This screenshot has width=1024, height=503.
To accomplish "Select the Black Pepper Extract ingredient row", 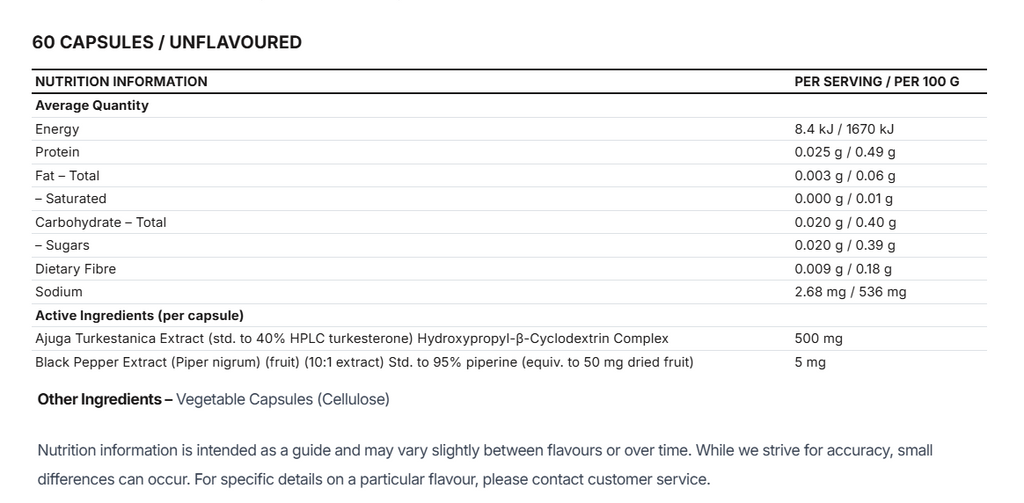I will point(364,362).
